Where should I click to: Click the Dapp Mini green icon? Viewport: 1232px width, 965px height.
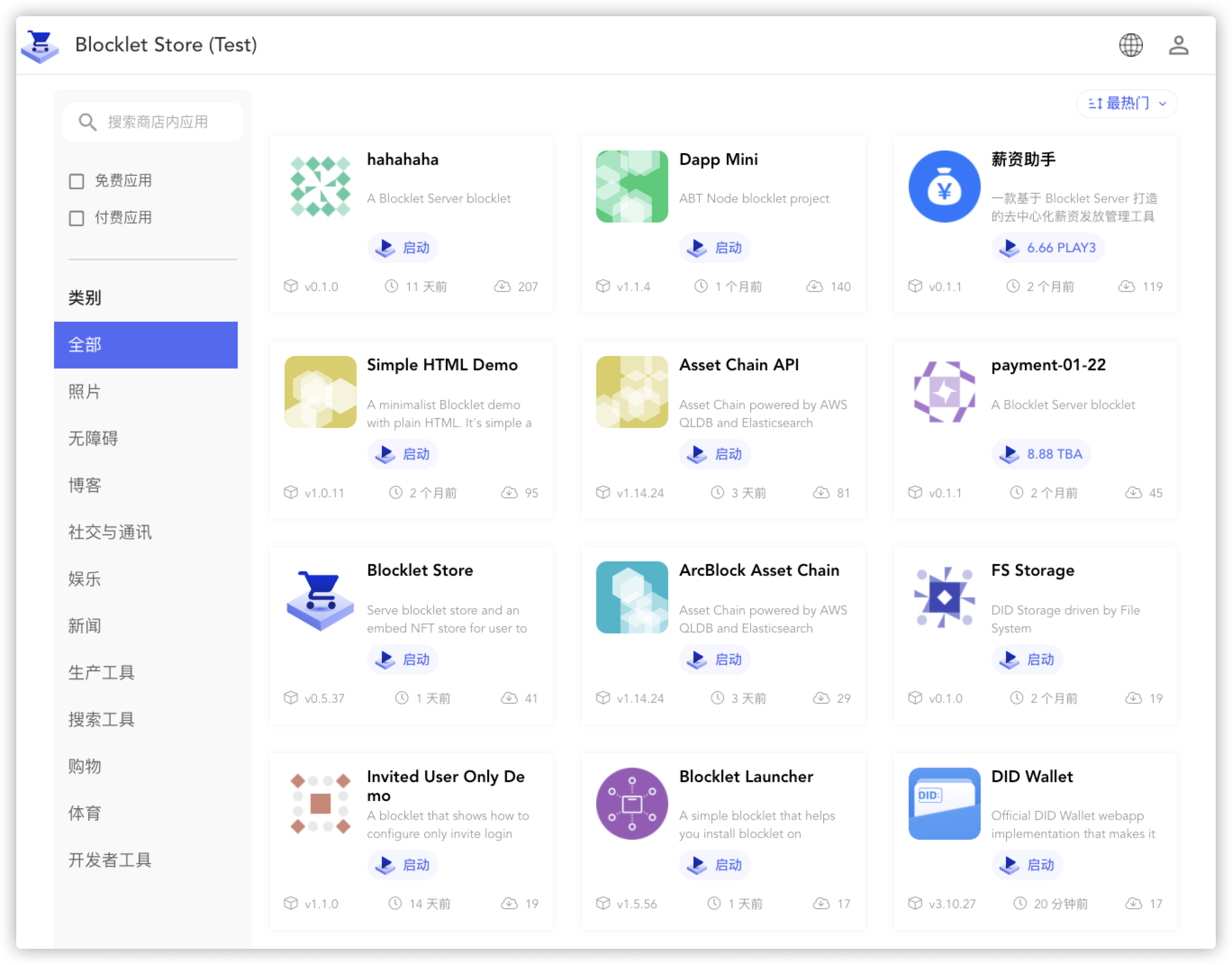click(632, 187)
